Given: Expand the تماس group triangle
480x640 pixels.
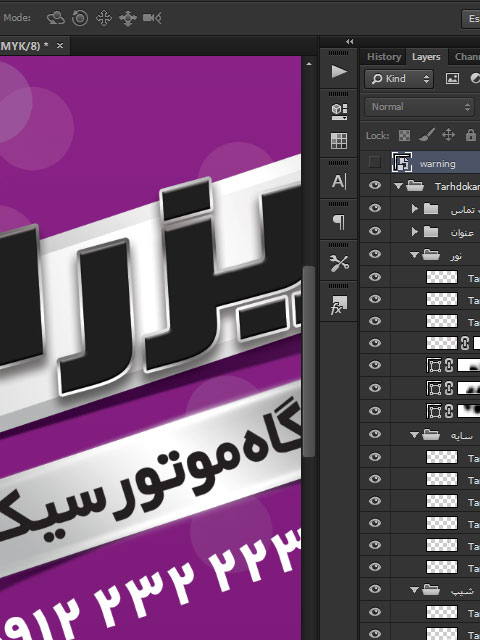Looking at the screenshot, I should pos(415,209).
